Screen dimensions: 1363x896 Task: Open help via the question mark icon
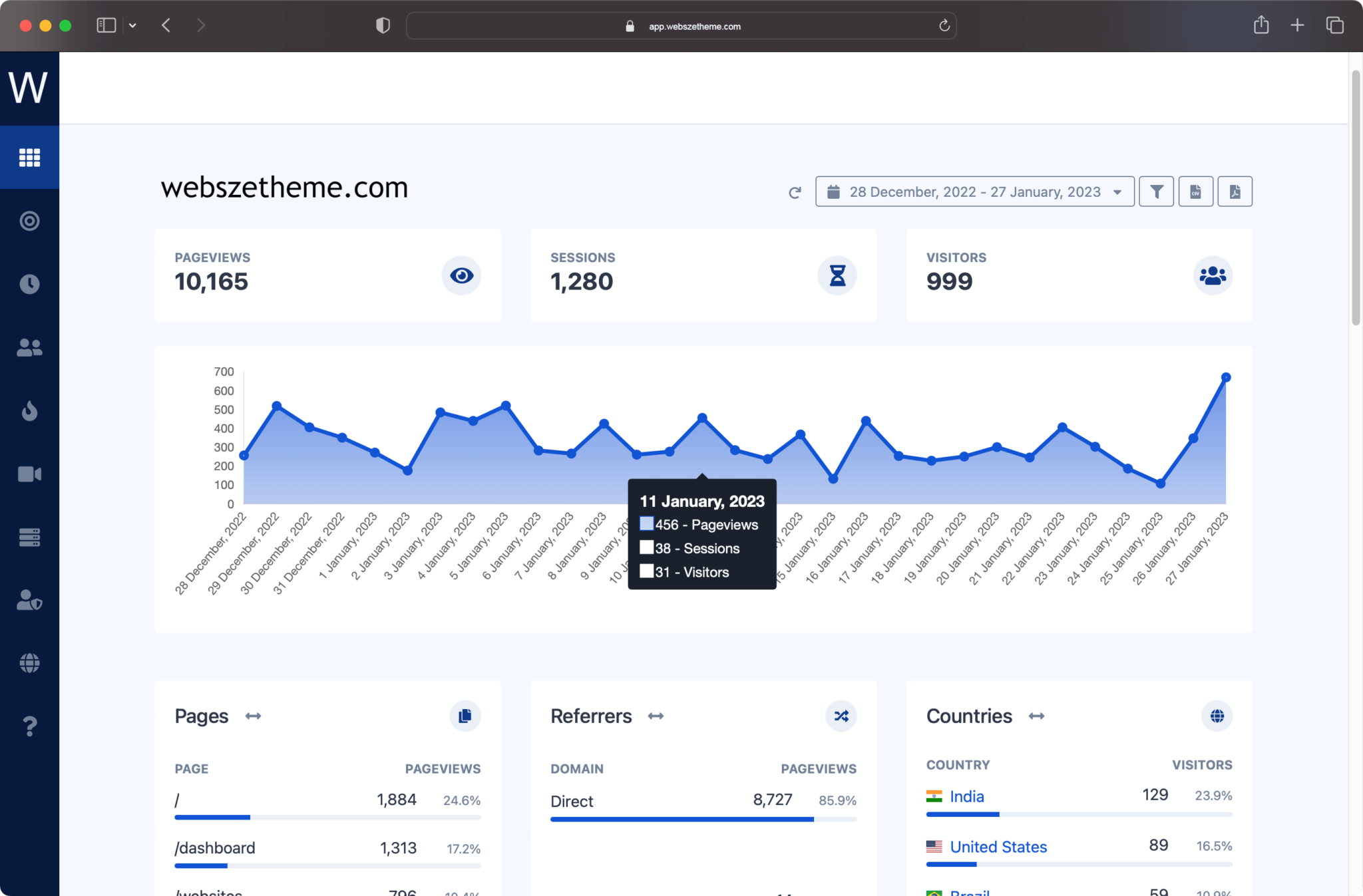click(30, 726)
